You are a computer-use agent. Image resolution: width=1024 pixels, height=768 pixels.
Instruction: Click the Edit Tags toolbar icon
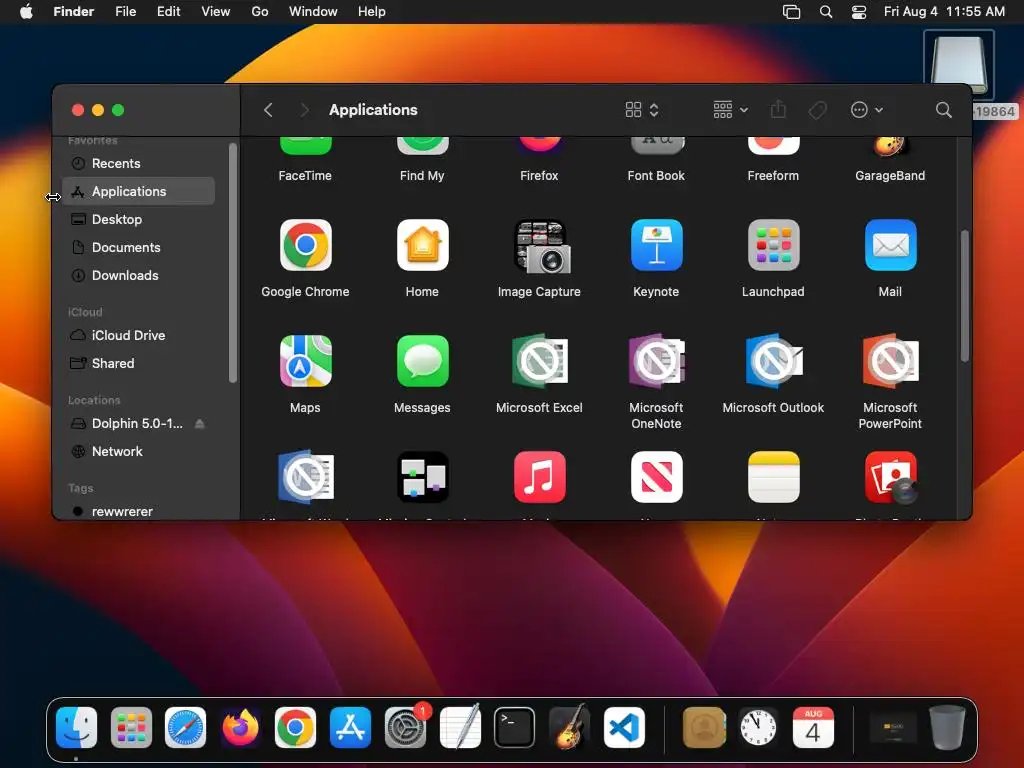(x=817, y=110)
